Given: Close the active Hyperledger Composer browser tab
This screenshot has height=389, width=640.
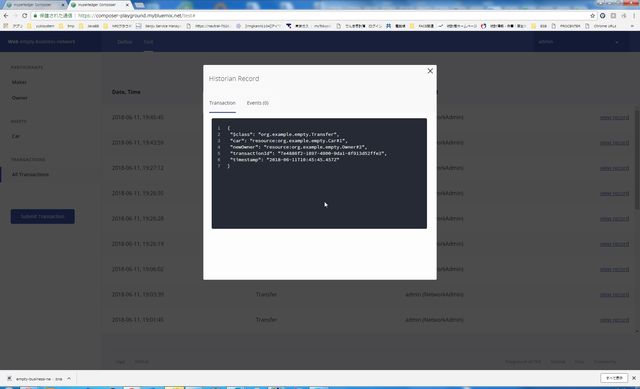Looking at the screenshot, I should (127, 4).
